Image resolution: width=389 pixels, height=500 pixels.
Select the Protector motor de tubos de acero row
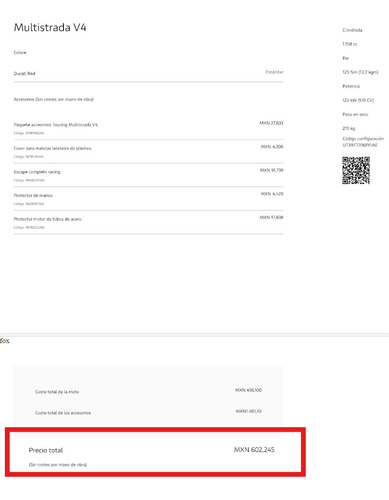point(148,222)
